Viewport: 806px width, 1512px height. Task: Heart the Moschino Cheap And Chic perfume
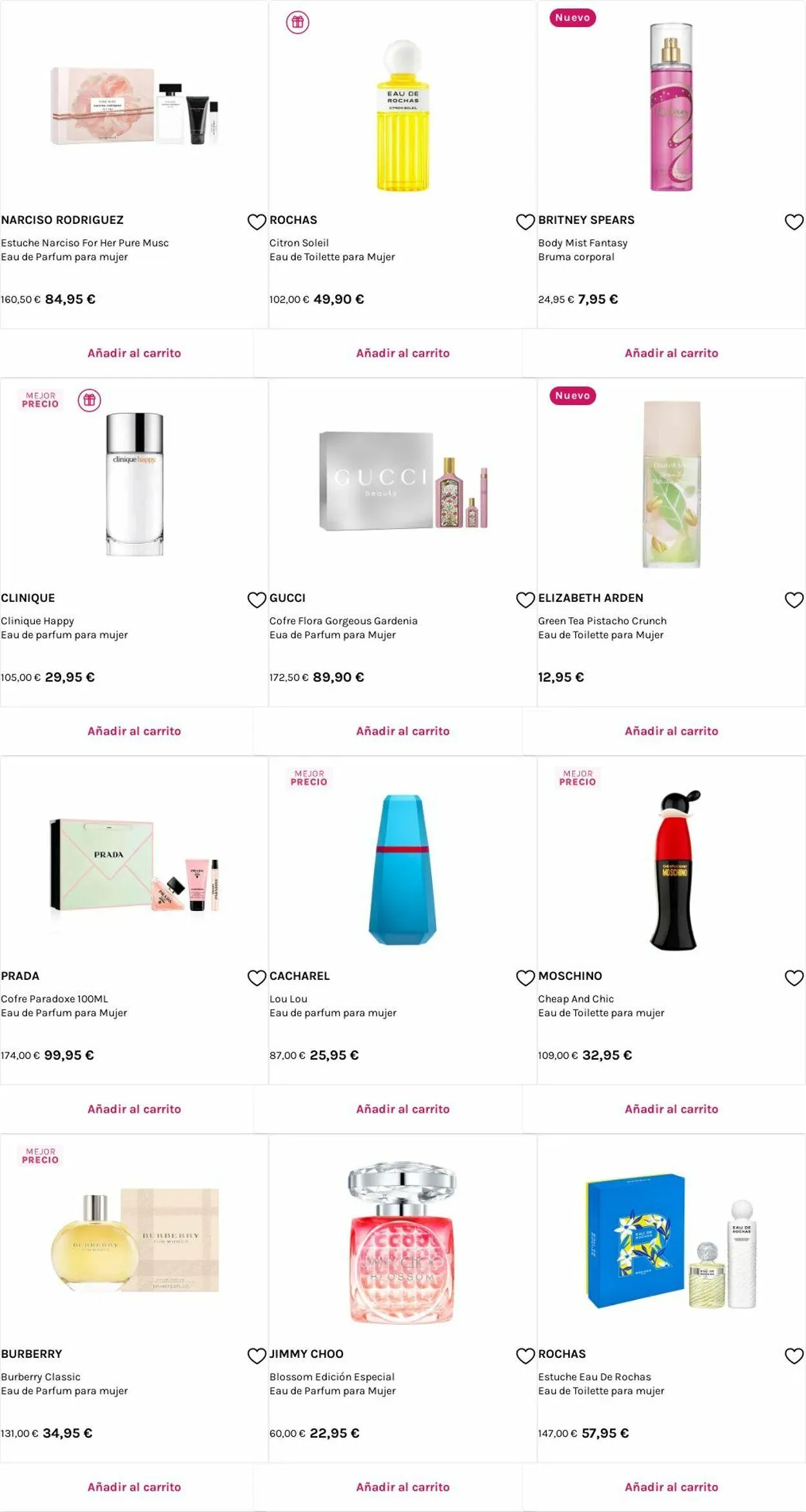794,978
